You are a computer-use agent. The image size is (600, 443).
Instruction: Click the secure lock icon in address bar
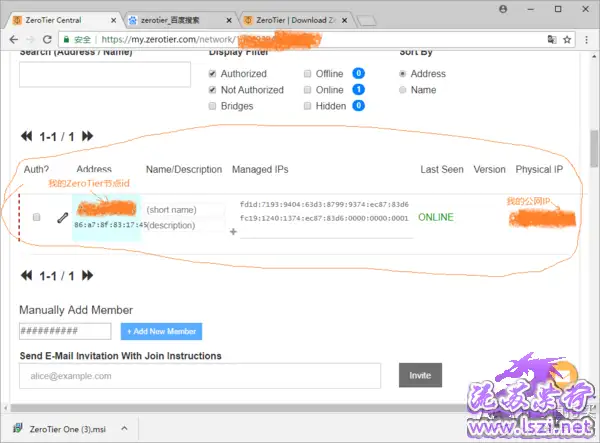tap(67, 39)
